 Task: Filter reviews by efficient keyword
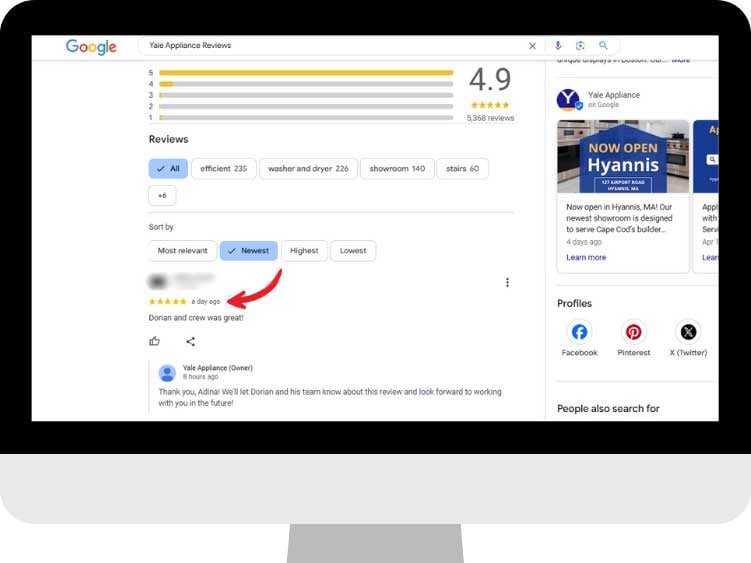(x=223, y=169)
